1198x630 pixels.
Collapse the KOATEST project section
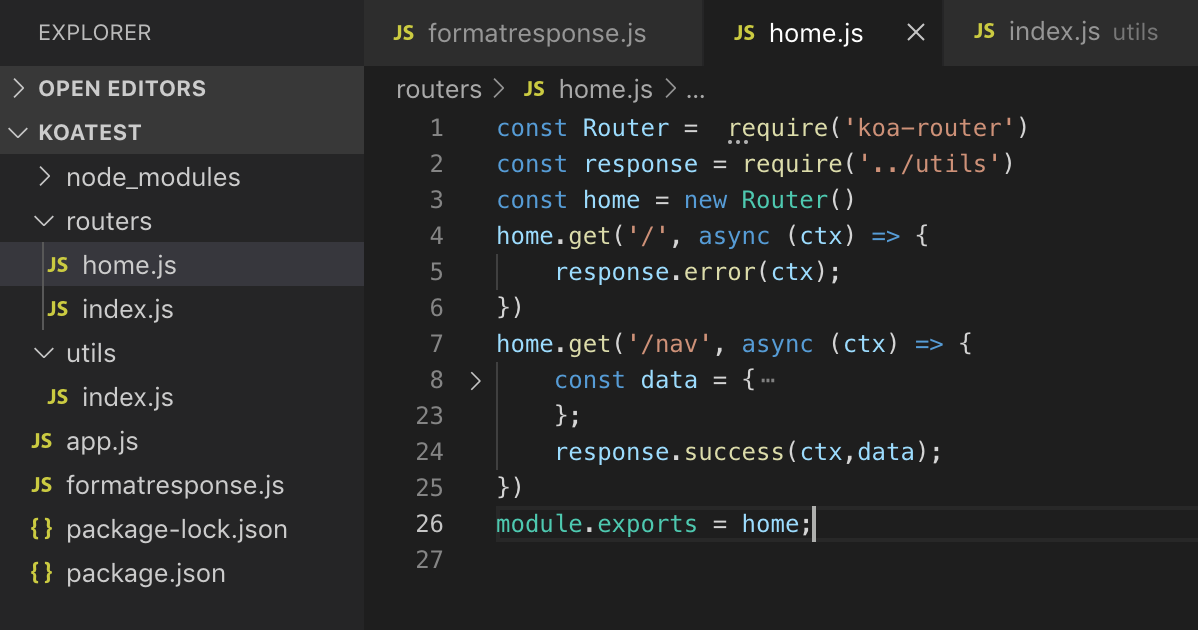(x=19, y=132)
